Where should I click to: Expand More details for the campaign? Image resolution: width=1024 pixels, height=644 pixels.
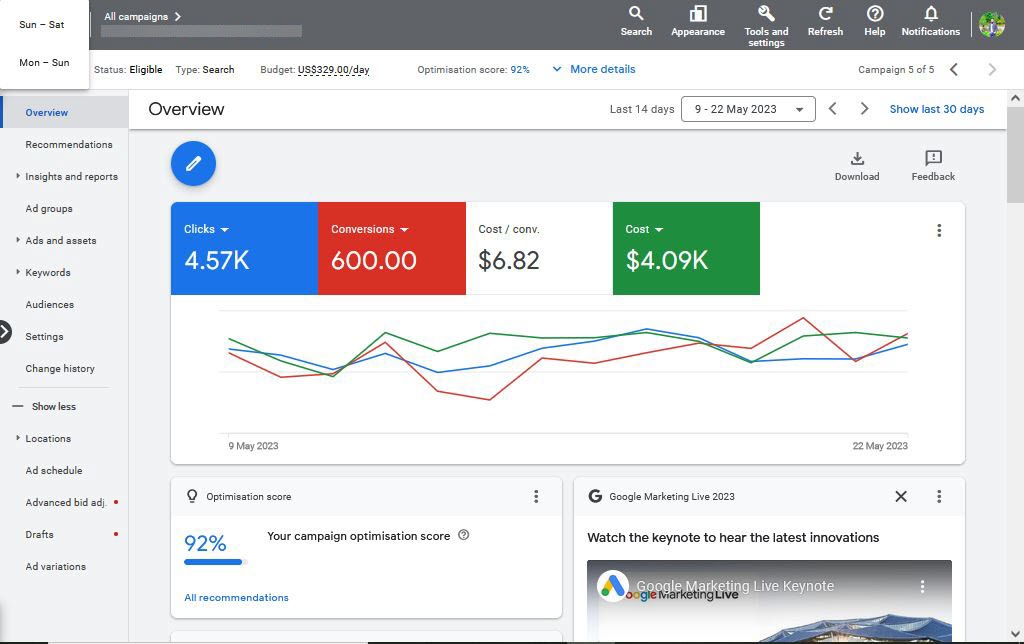(594, 69)
